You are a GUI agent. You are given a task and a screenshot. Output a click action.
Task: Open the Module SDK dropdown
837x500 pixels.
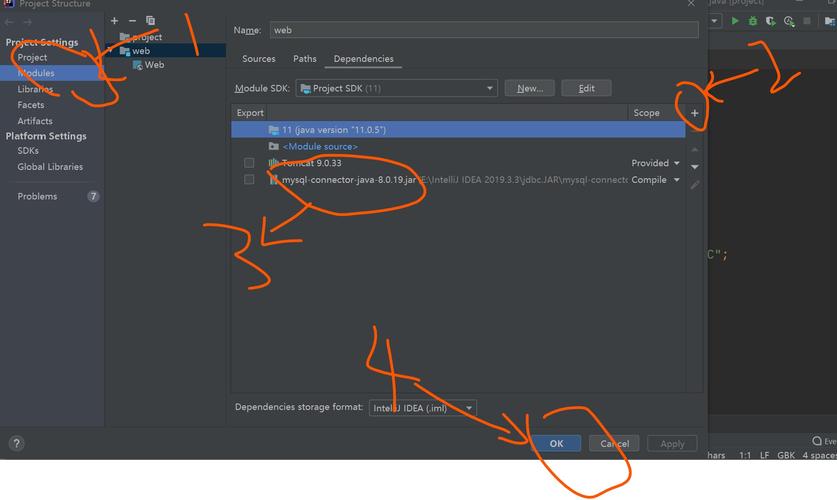(397, 88)
